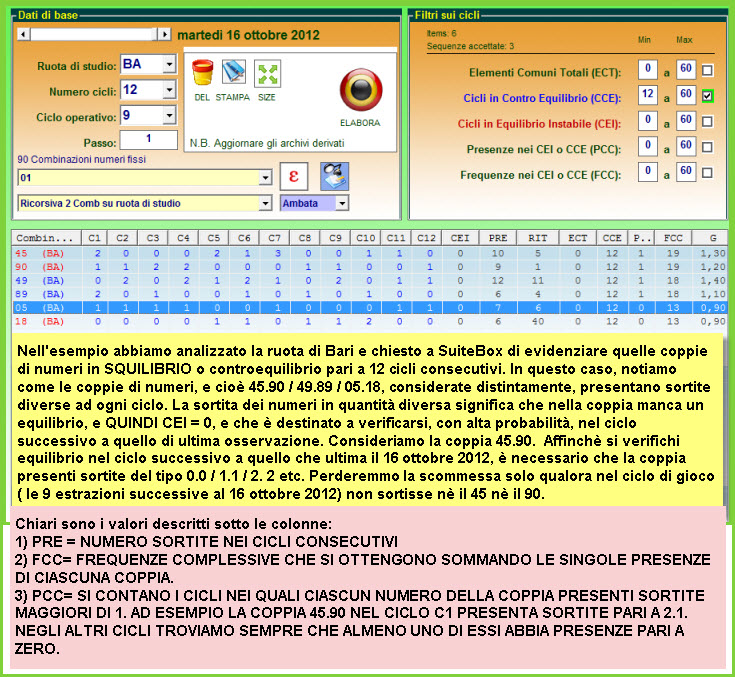Enable the Cicli in Equilibrio Instabile checkbox
The image size is (735, 677).
[x=707, y=121]
